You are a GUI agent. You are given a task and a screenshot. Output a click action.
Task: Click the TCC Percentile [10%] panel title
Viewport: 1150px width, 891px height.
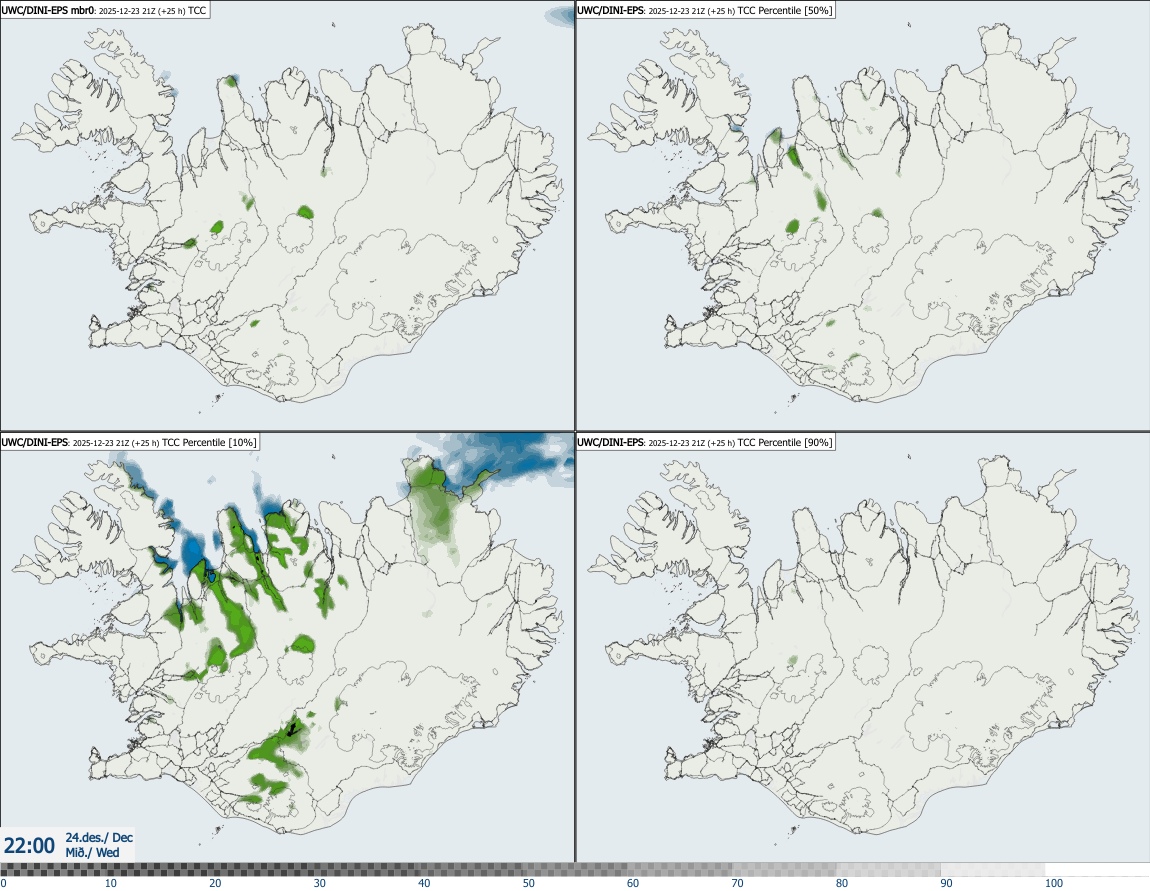[x=130, y=442]
